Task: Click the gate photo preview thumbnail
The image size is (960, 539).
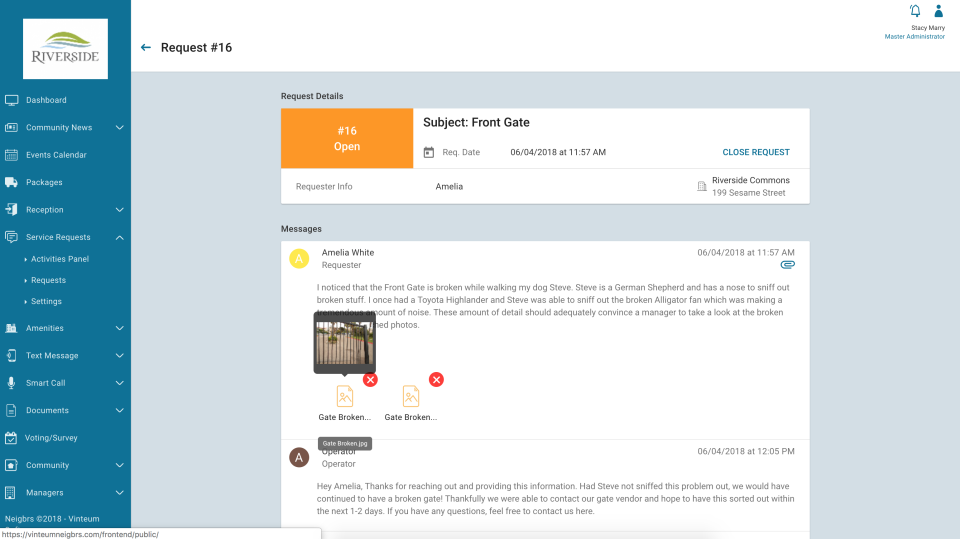Action: pyautogui.click(x=345, y=342)
